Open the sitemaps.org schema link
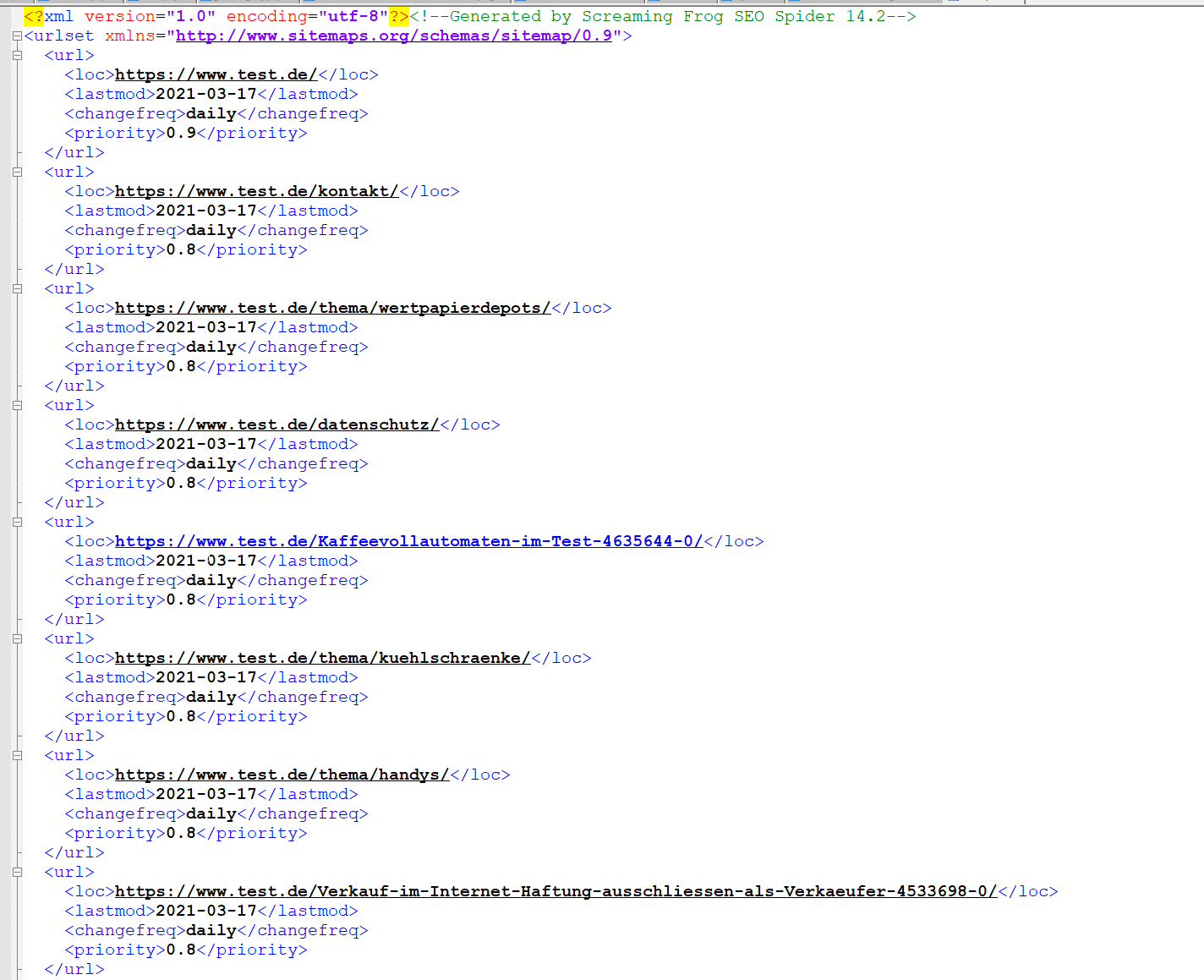Image resolution: width=1204 pixels, height=980 pixels. 393,36
